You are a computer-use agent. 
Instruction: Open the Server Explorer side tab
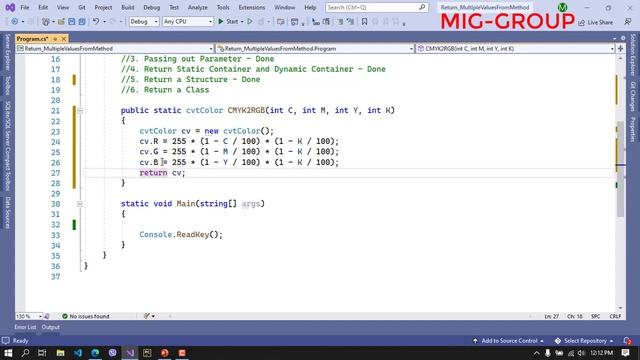tap(7, 53)
